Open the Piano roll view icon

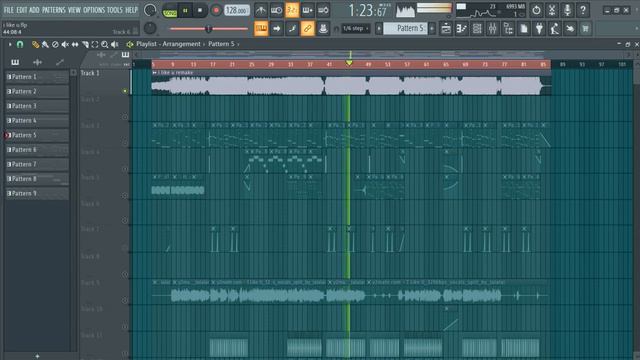[x=462, y=29]
